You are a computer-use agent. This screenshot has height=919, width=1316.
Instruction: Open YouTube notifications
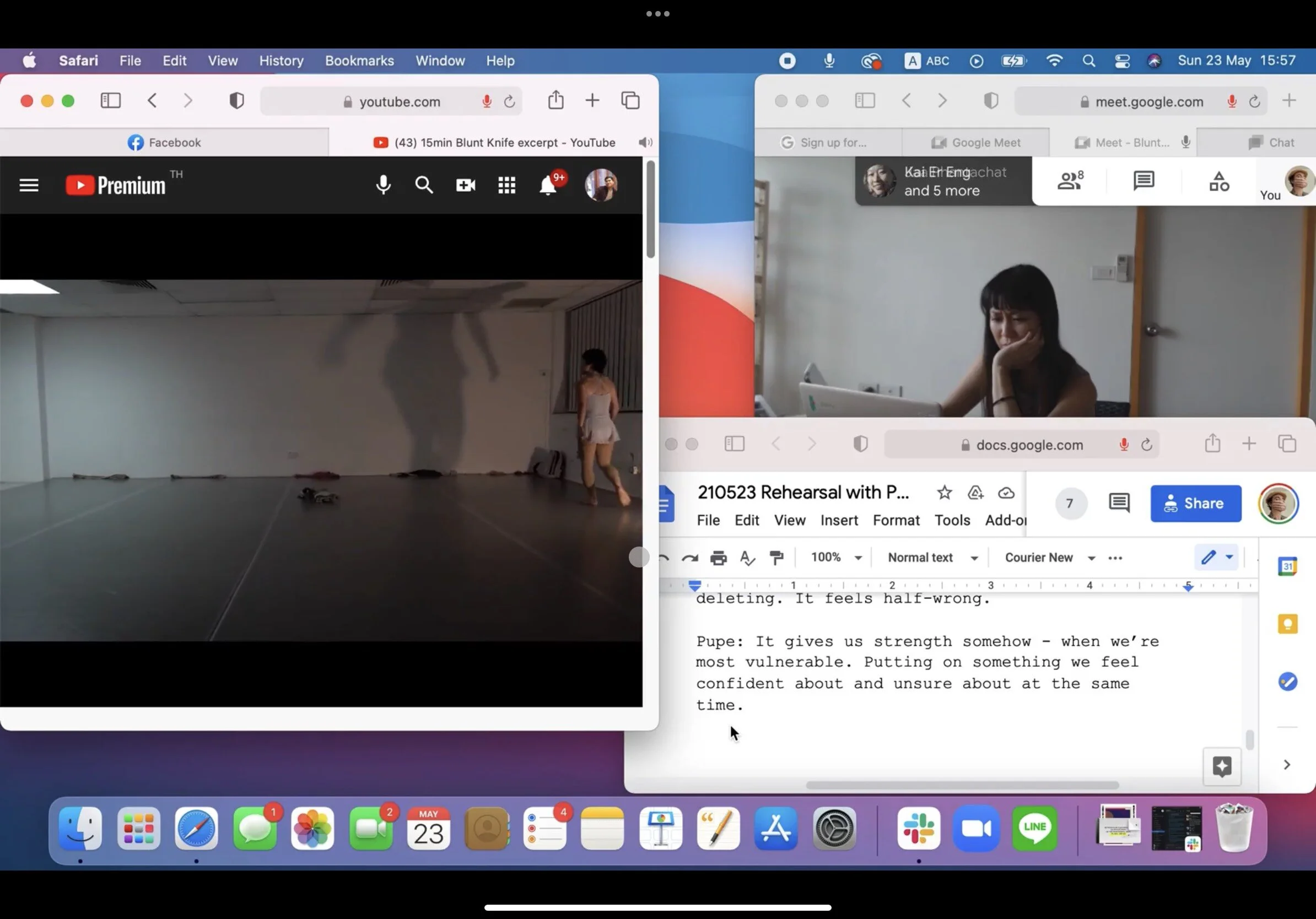coord(549,185)
